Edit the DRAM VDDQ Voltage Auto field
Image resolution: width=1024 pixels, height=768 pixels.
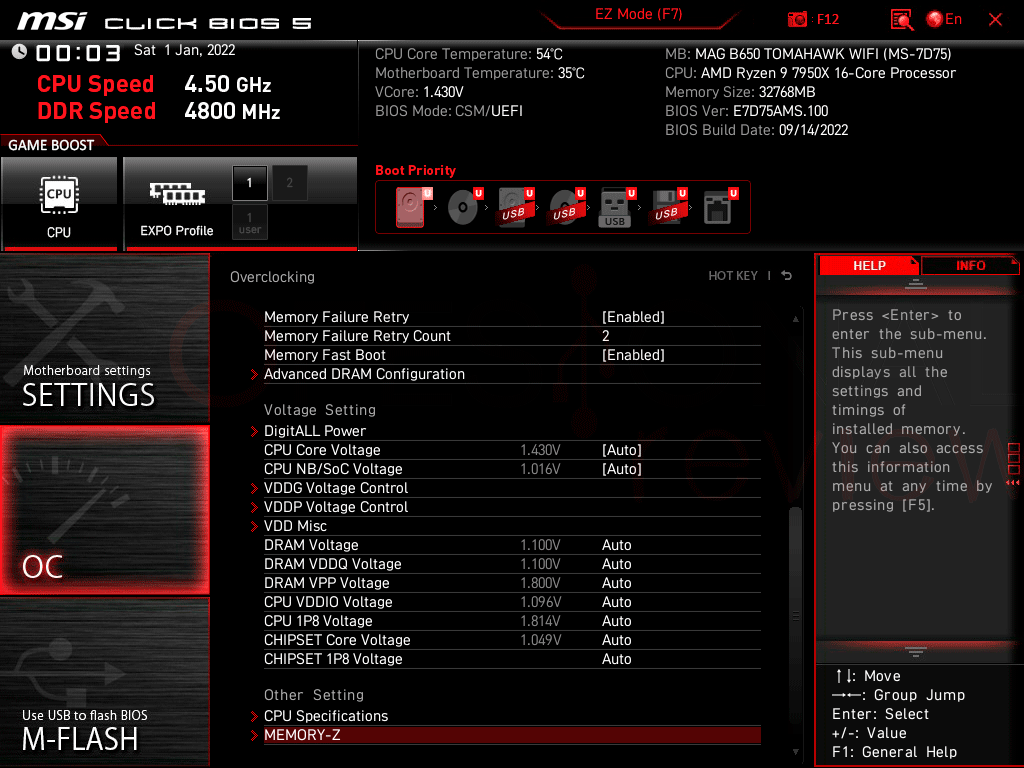(x=616, y=564)
